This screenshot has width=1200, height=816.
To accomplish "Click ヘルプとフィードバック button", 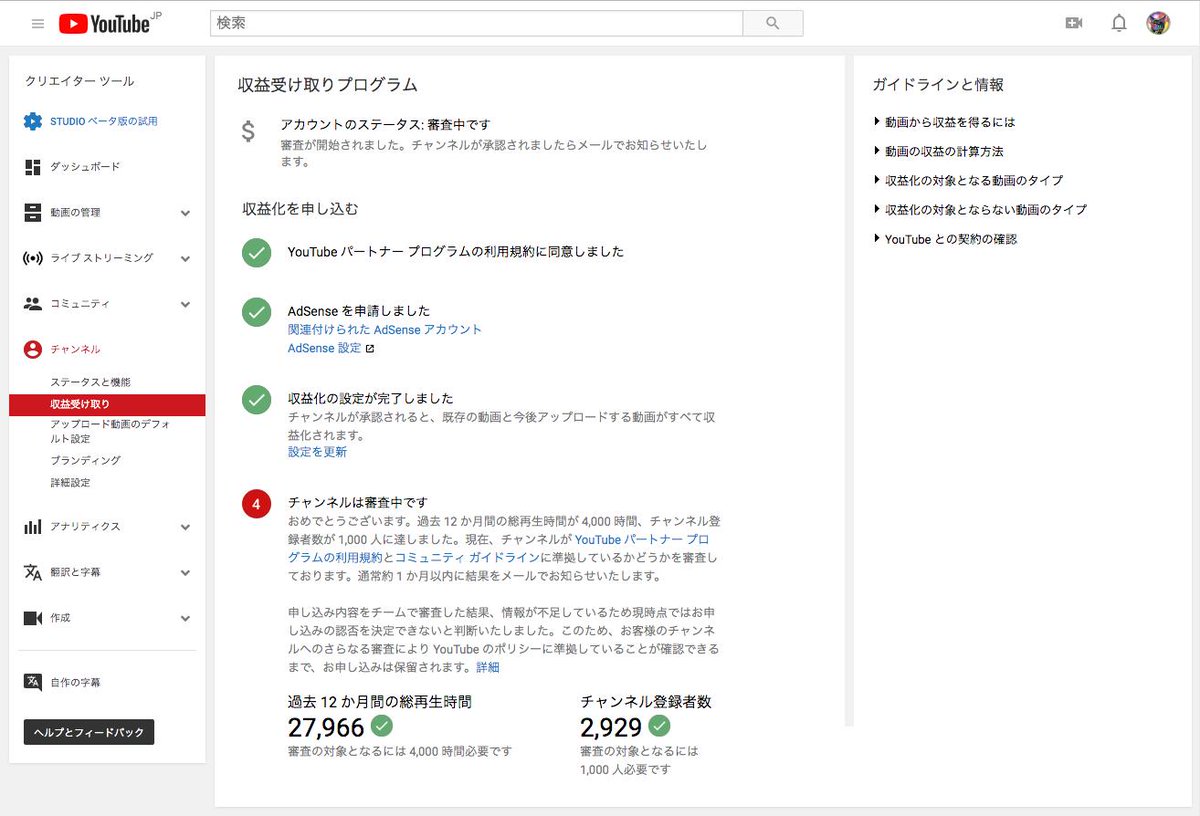I will pos(89,732).
